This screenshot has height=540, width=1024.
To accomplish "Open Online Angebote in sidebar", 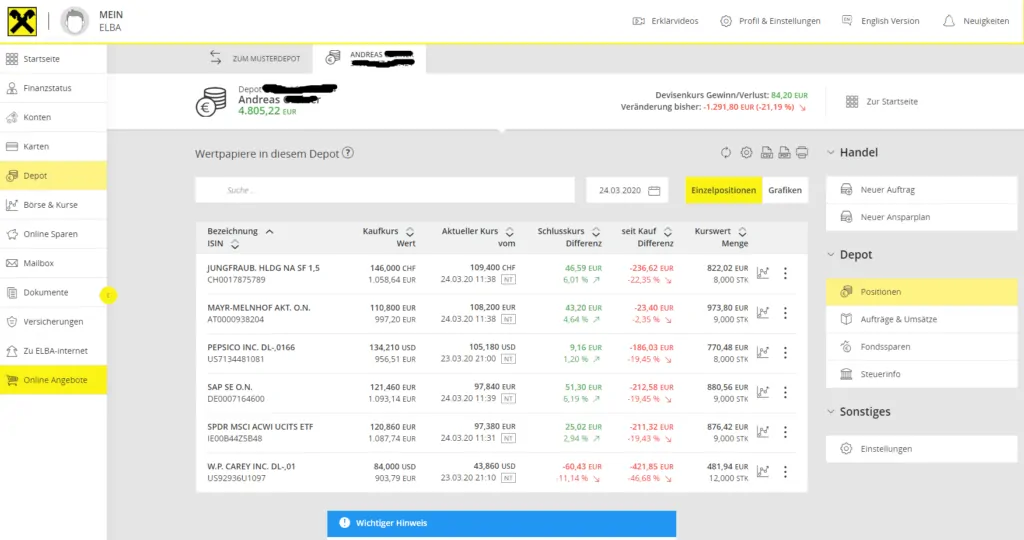I will click(x=54, y=380).
